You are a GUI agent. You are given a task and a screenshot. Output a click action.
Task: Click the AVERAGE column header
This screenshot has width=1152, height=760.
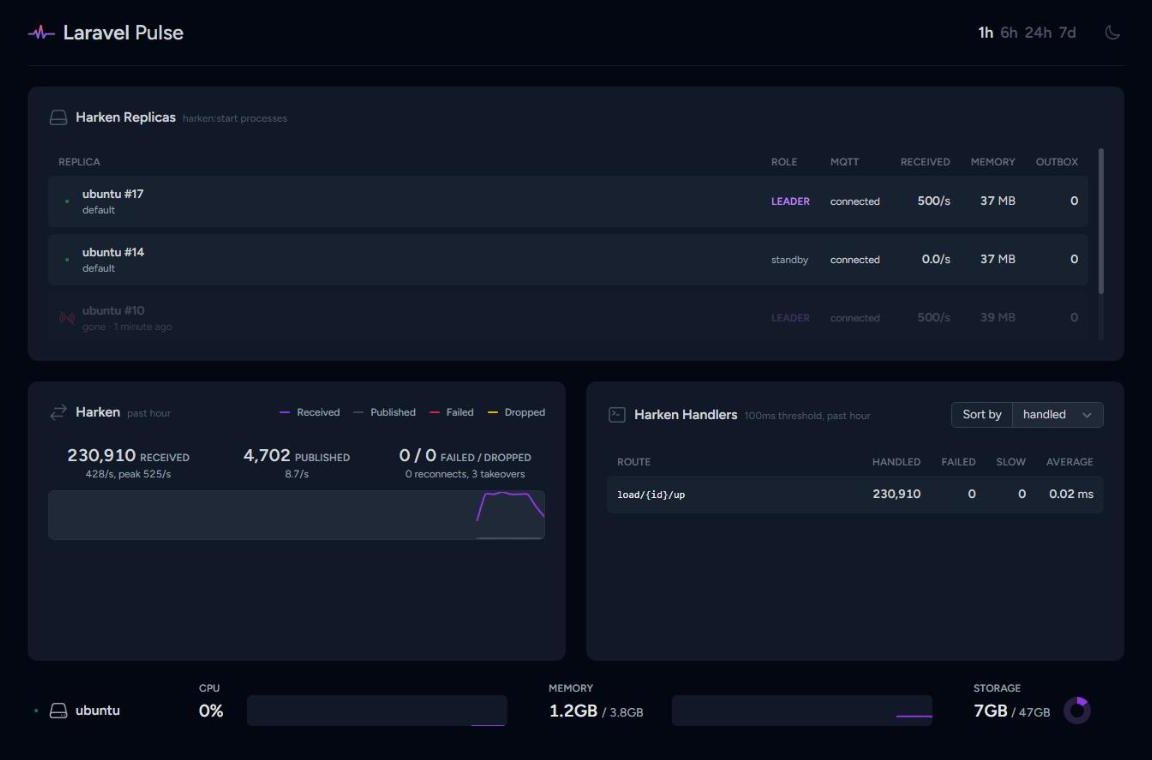point(1070,462)
